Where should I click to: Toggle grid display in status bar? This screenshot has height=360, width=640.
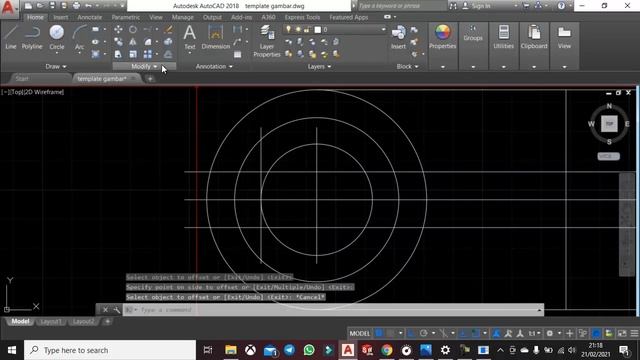tap(379, 333)
